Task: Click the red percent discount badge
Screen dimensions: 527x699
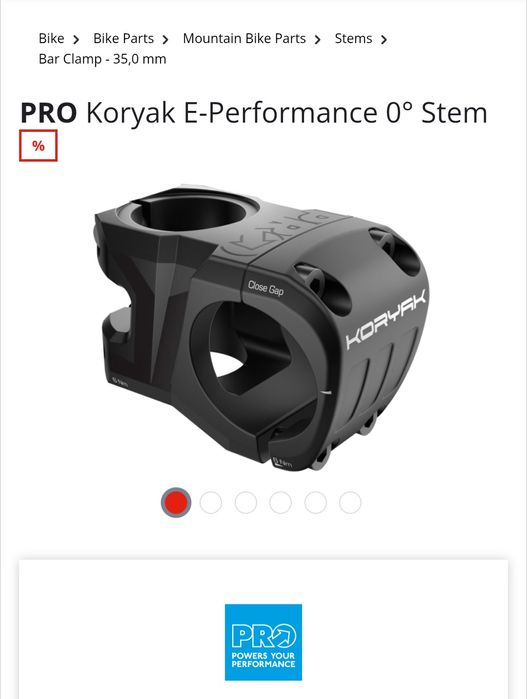Action: coord(38,145)
